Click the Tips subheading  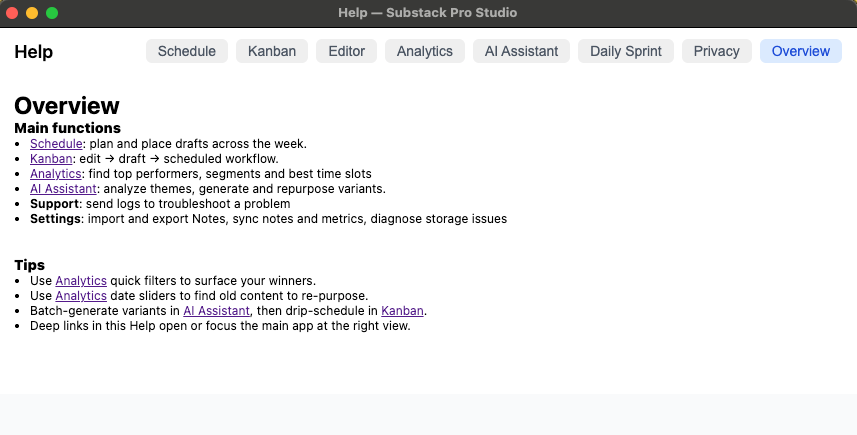coord(30,265)
